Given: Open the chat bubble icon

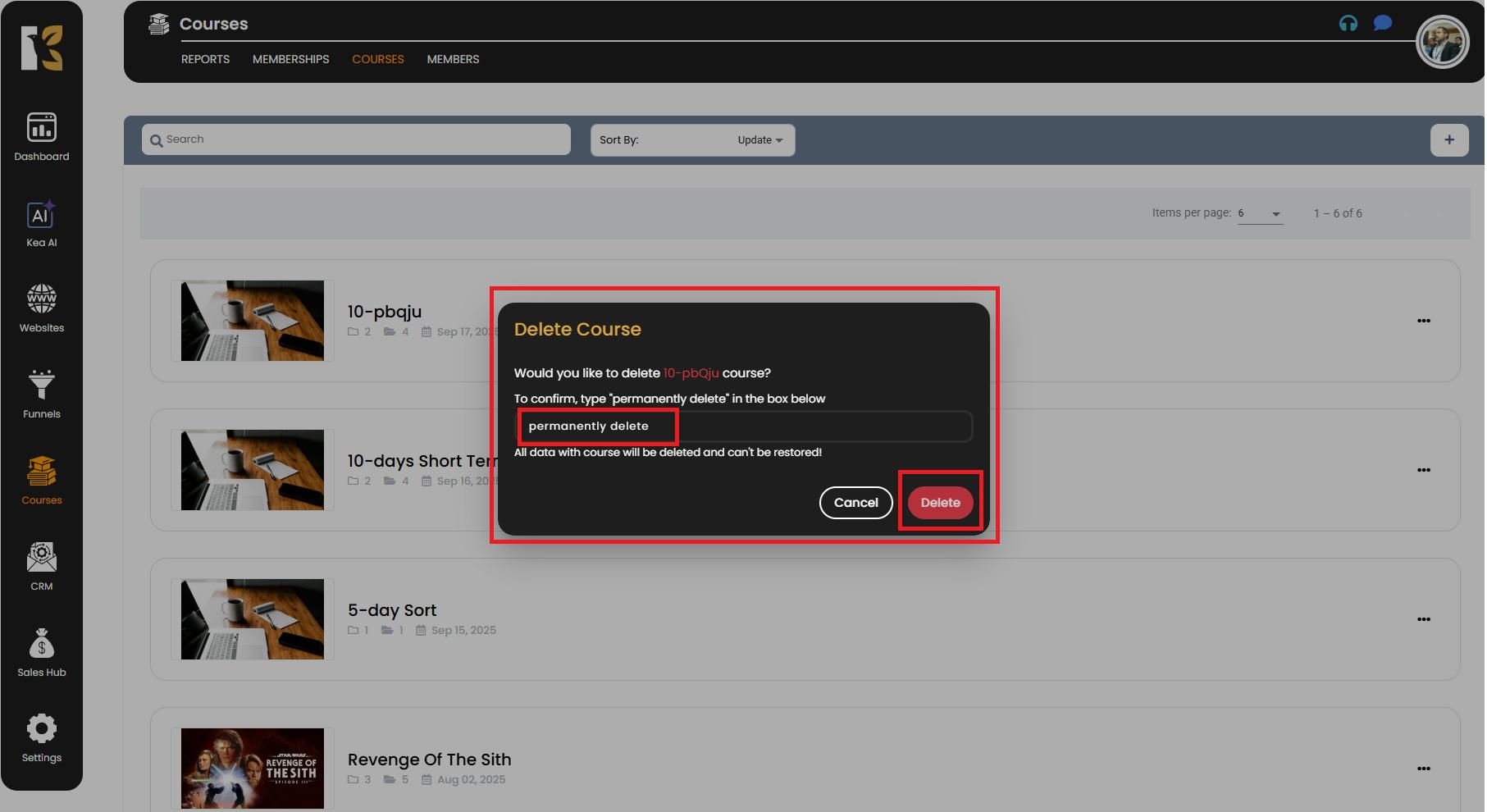Looking at the screenshot, I should 1383,23.
